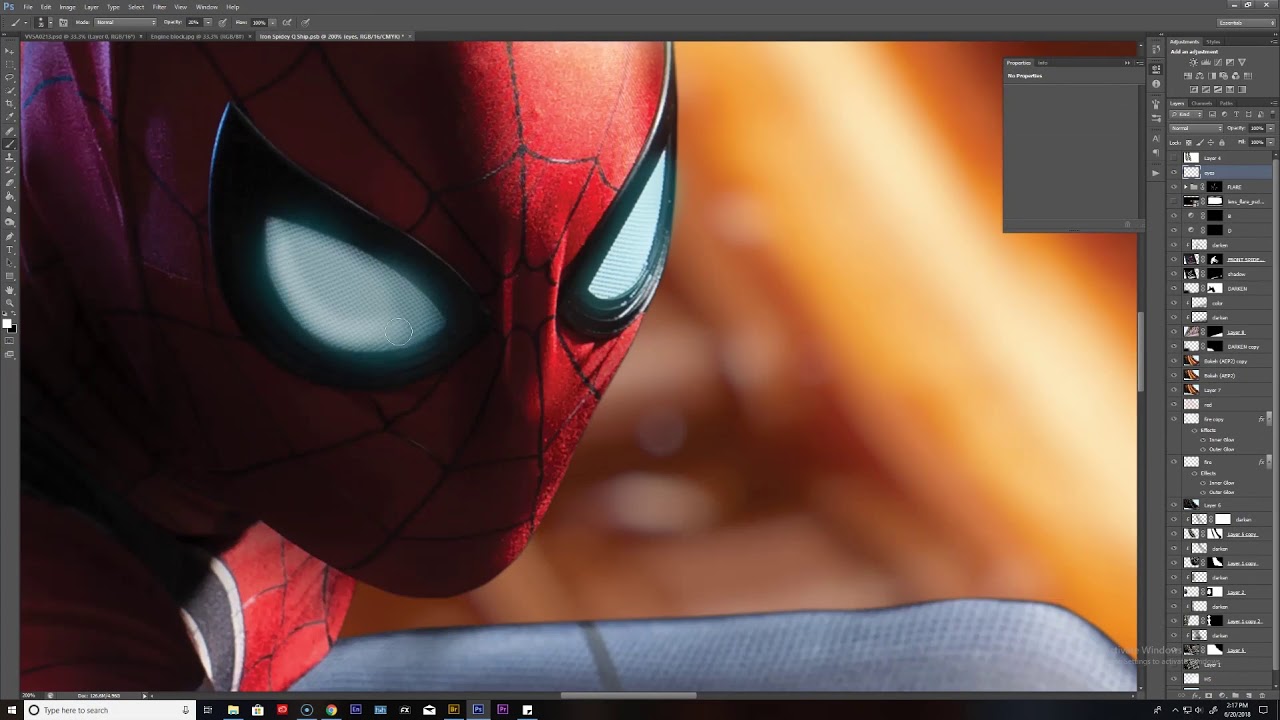This screenshot has height=720, width=1280.
Task: Toggle Edit in Quick Mask mode
Action: tap(10, 341)
